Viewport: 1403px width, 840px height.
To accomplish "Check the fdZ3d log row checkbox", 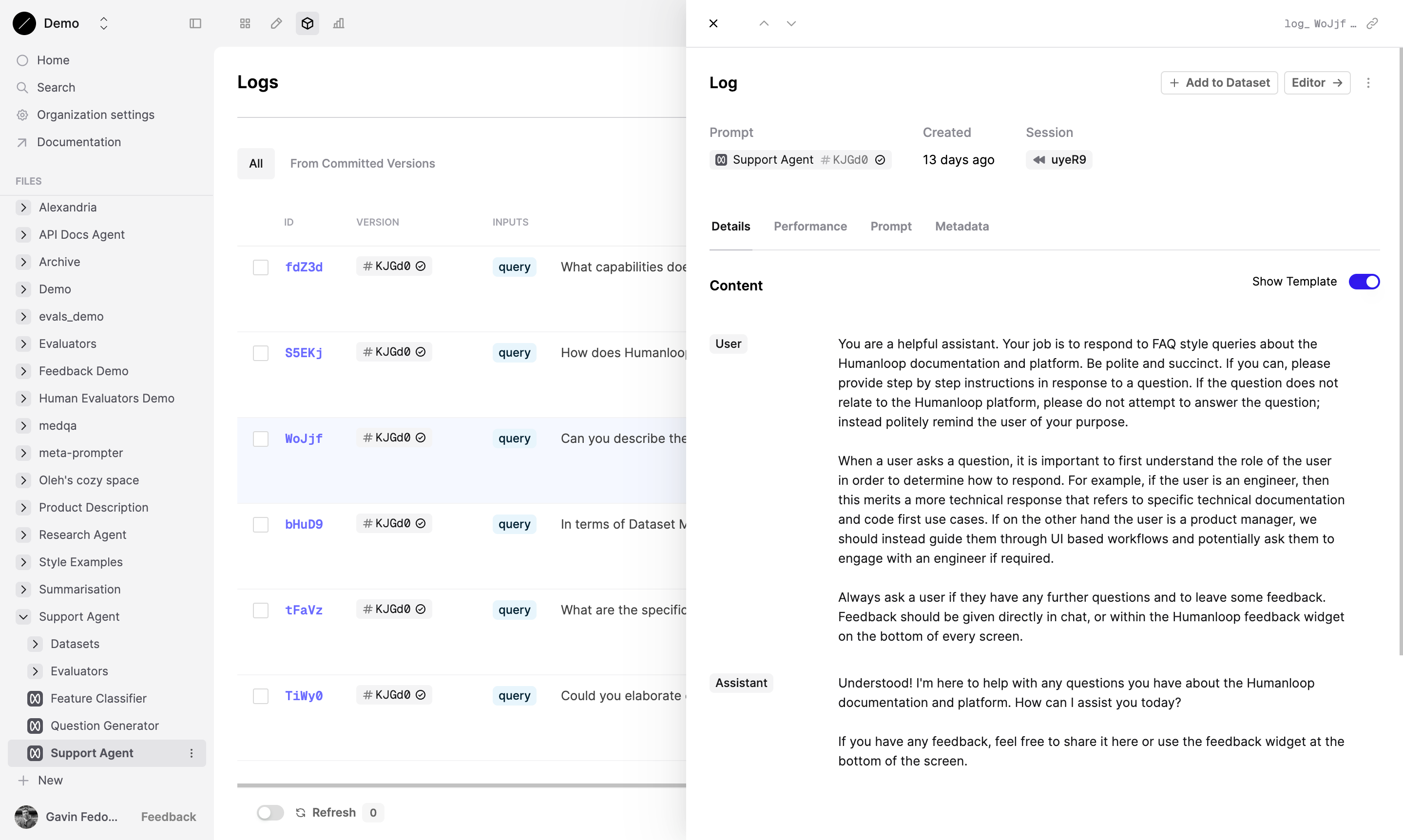I will pos(260,267).
